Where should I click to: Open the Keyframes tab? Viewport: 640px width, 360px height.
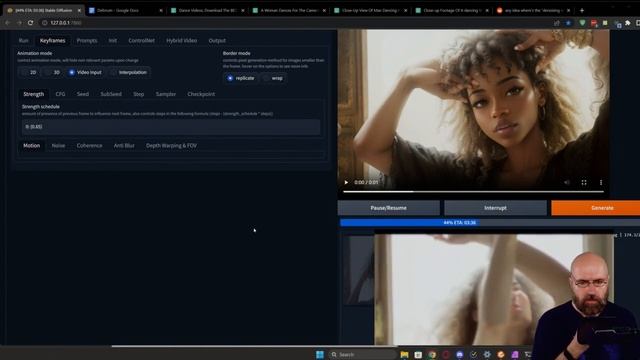[52, 40]
